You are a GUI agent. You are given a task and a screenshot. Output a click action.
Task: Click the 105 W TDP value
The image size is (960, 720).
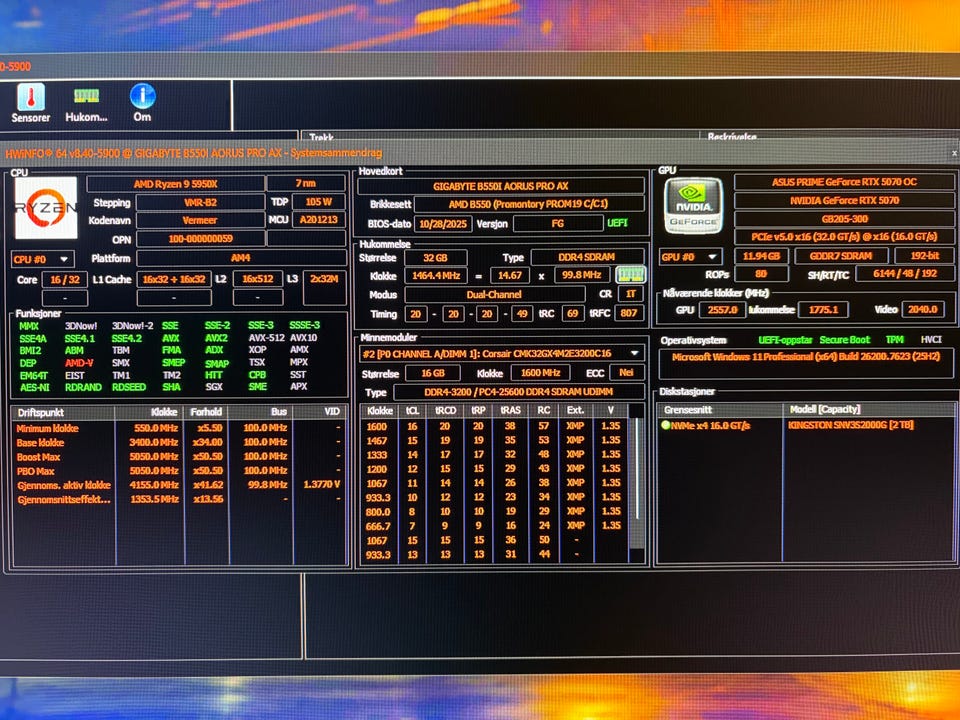coord(318,202)
